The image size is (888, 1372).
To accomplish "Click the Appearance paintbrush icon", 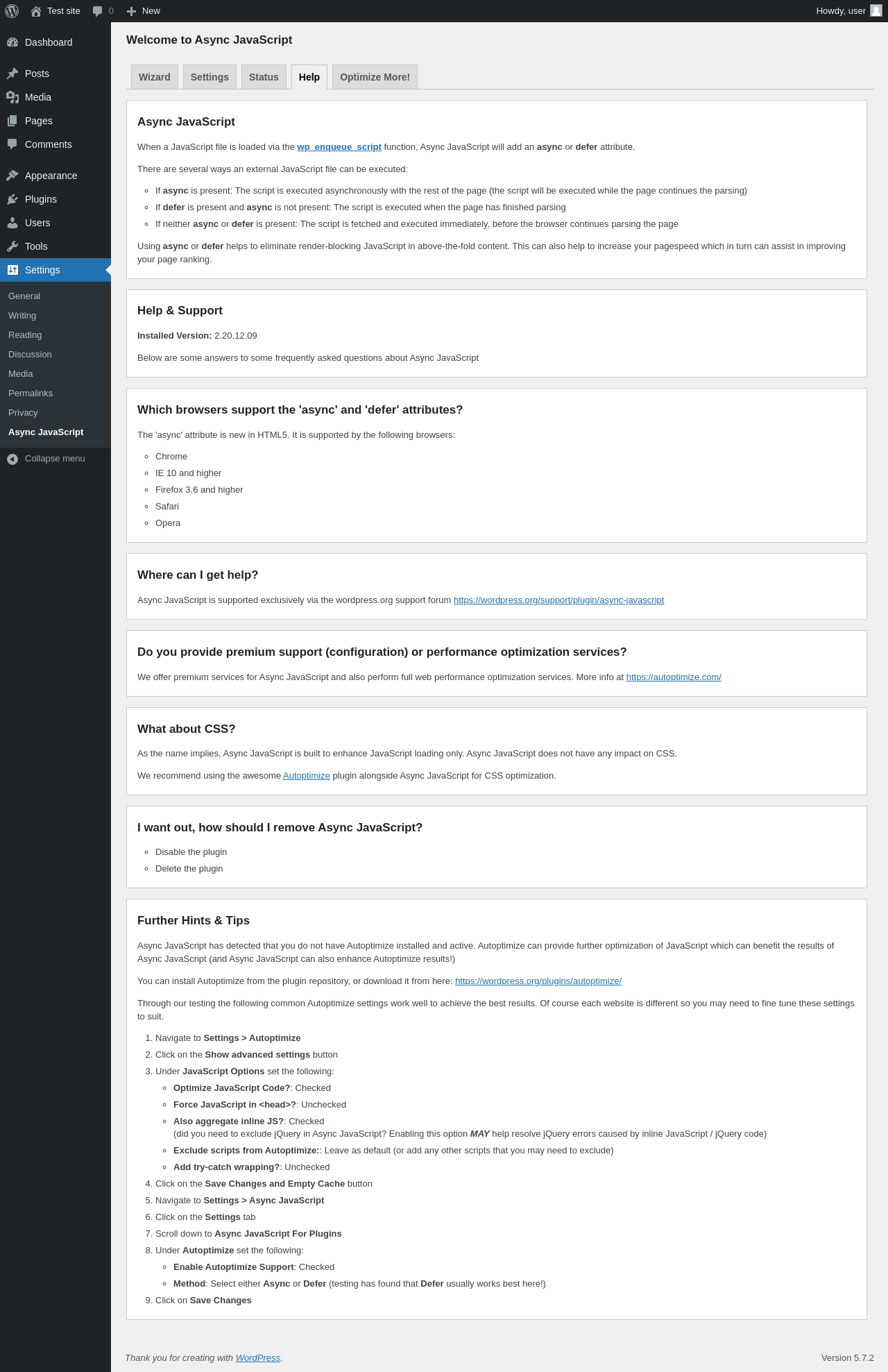I will click(12, 176).
